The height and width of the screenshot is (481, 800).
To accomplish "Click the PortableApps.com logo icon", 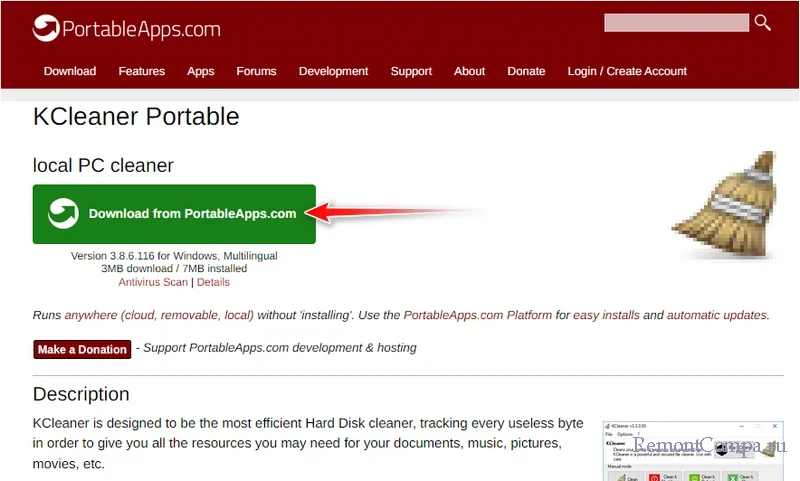I will click(x=46, y=28).
